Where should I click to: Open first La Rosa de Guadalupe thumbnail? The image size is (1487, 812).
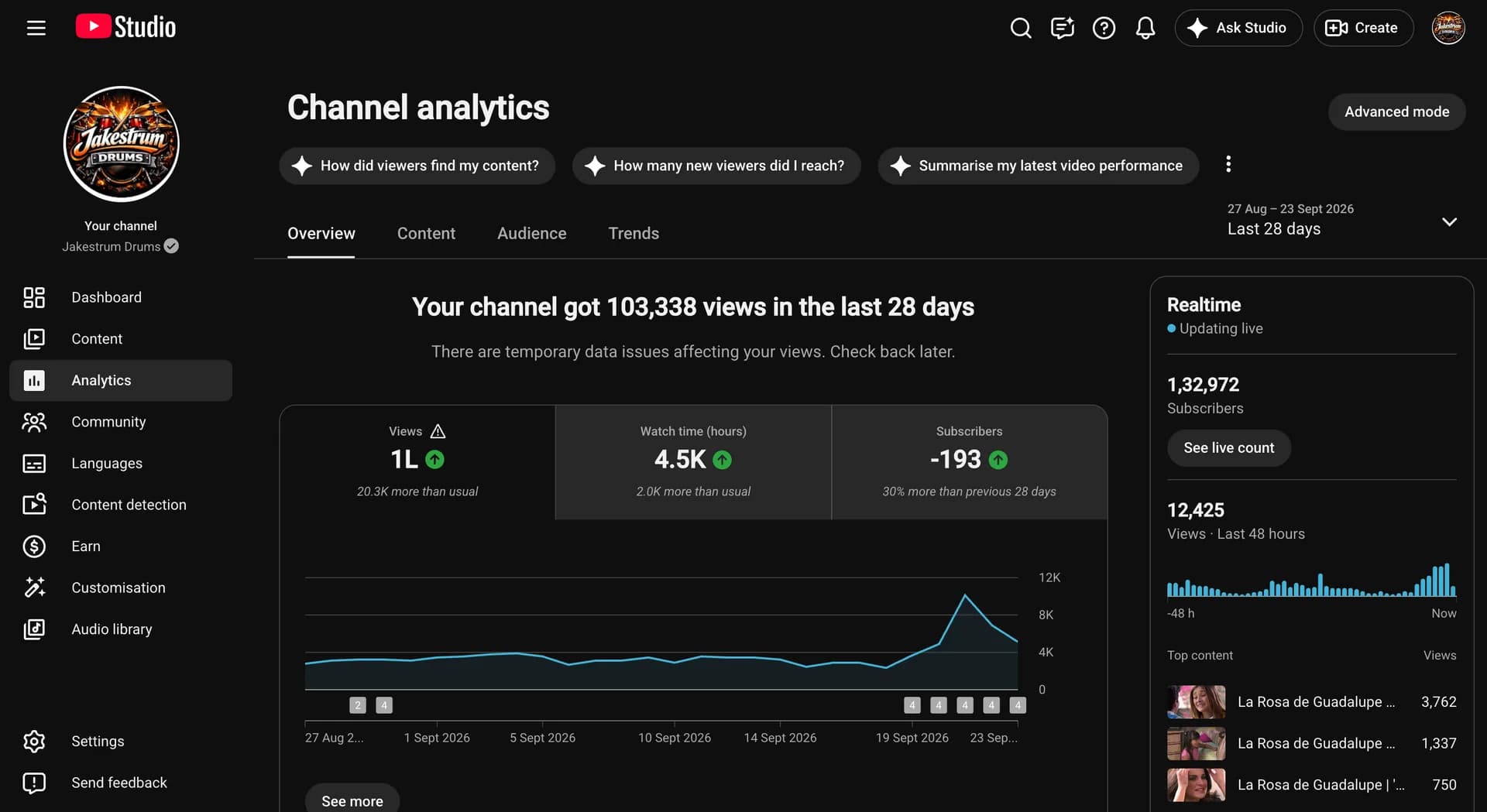(x=1196, y=702)
